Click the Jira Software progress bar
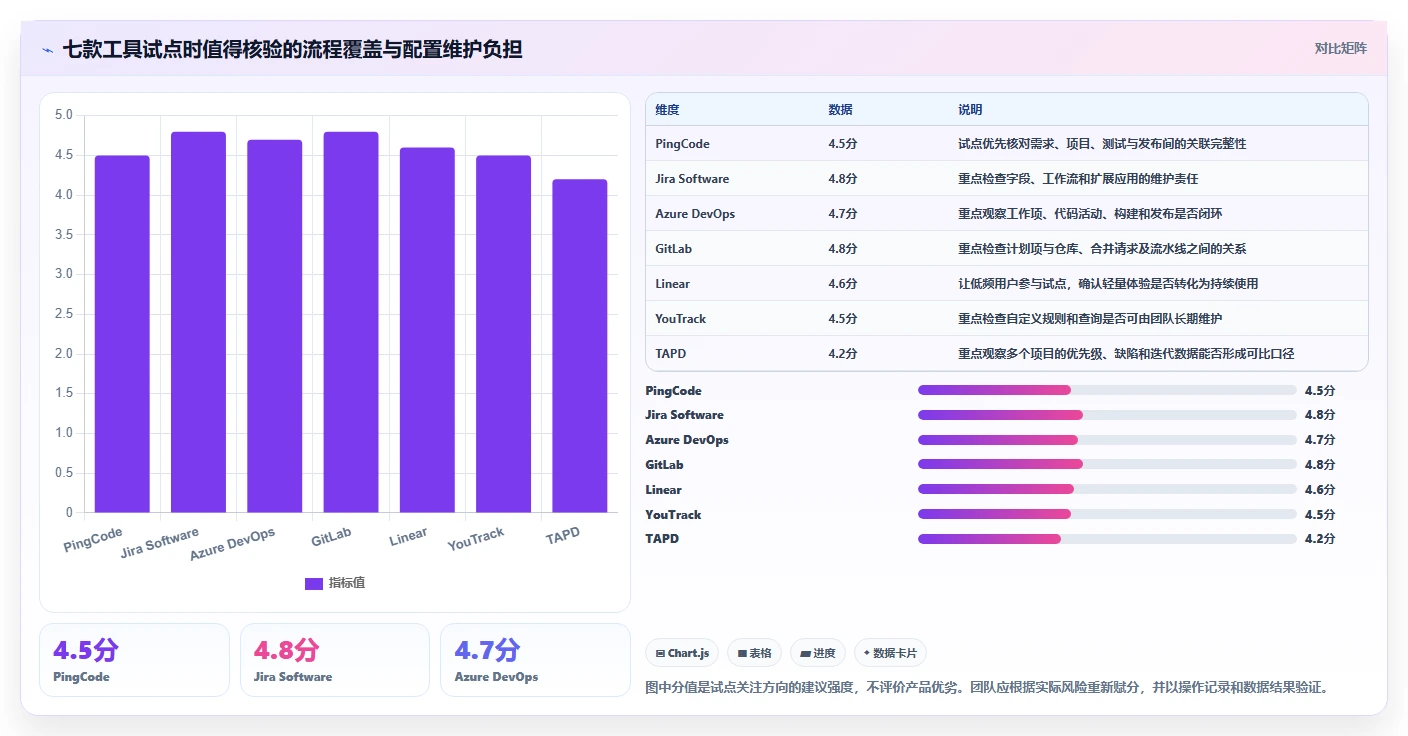1408x736 pixels. click(x=1107, y=415)
